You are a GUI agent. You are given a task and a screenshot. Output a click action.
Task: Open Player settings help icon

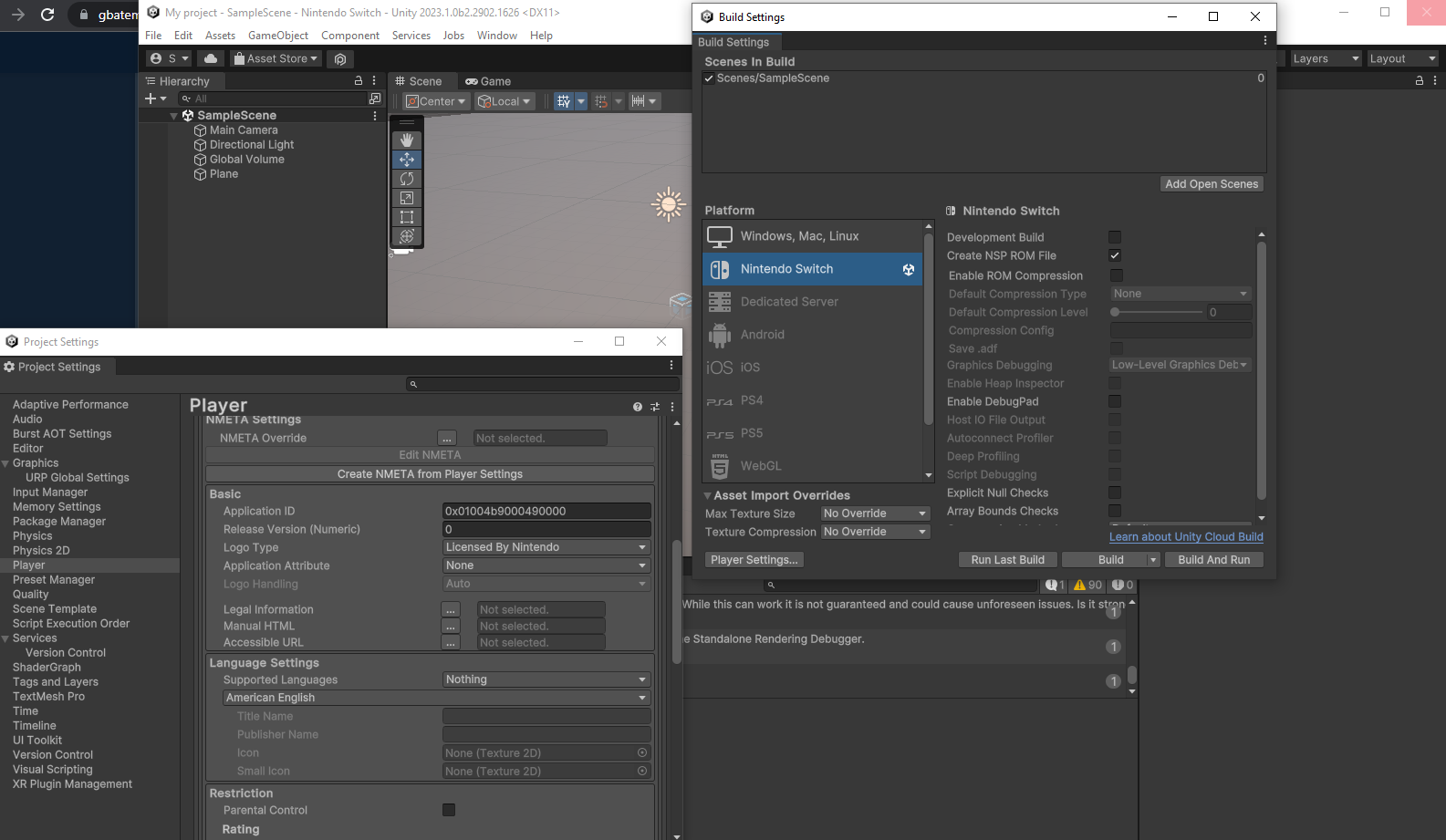(638, 407)
